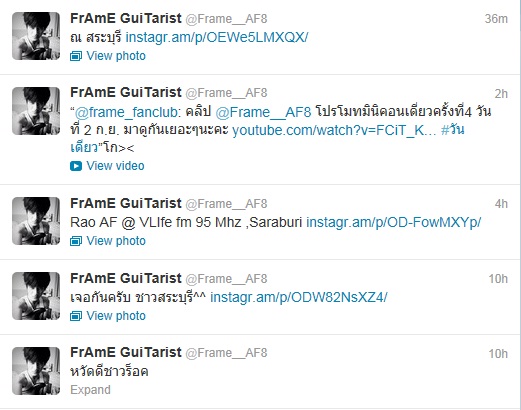521x410 pixels.
Task: Click @Frame__AF8 mention inside quoted tweet
Action: click(x=263, y=112)
